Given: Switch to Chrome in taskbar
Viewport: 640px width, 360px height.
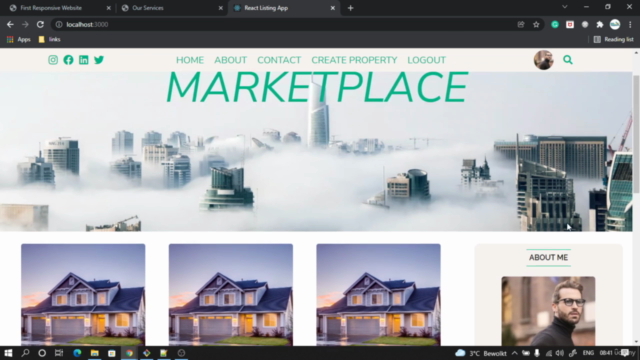Looking at the screenshot, I should (129, 353).
